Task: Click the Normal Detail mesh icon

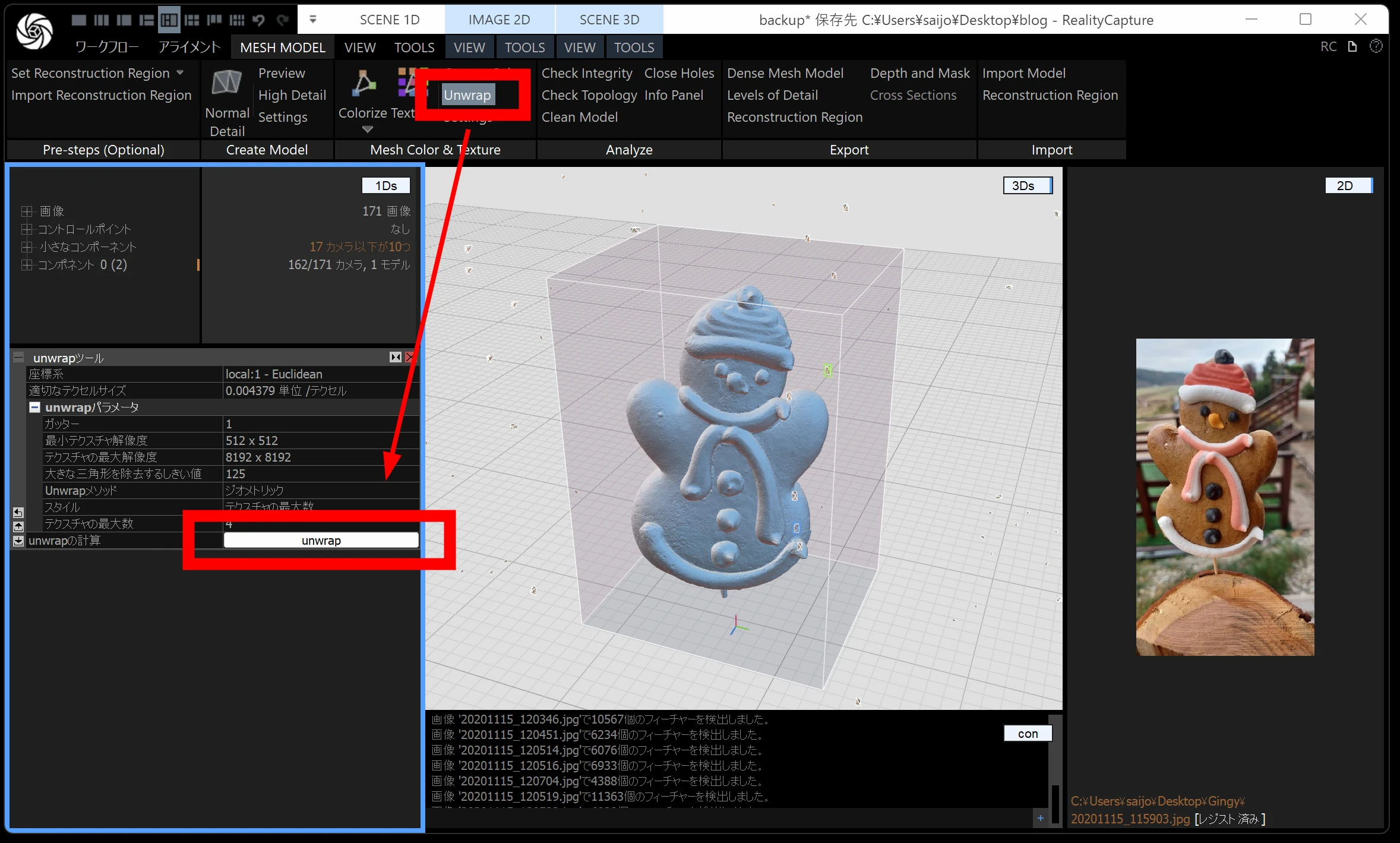Action: [x=226, y=83]
